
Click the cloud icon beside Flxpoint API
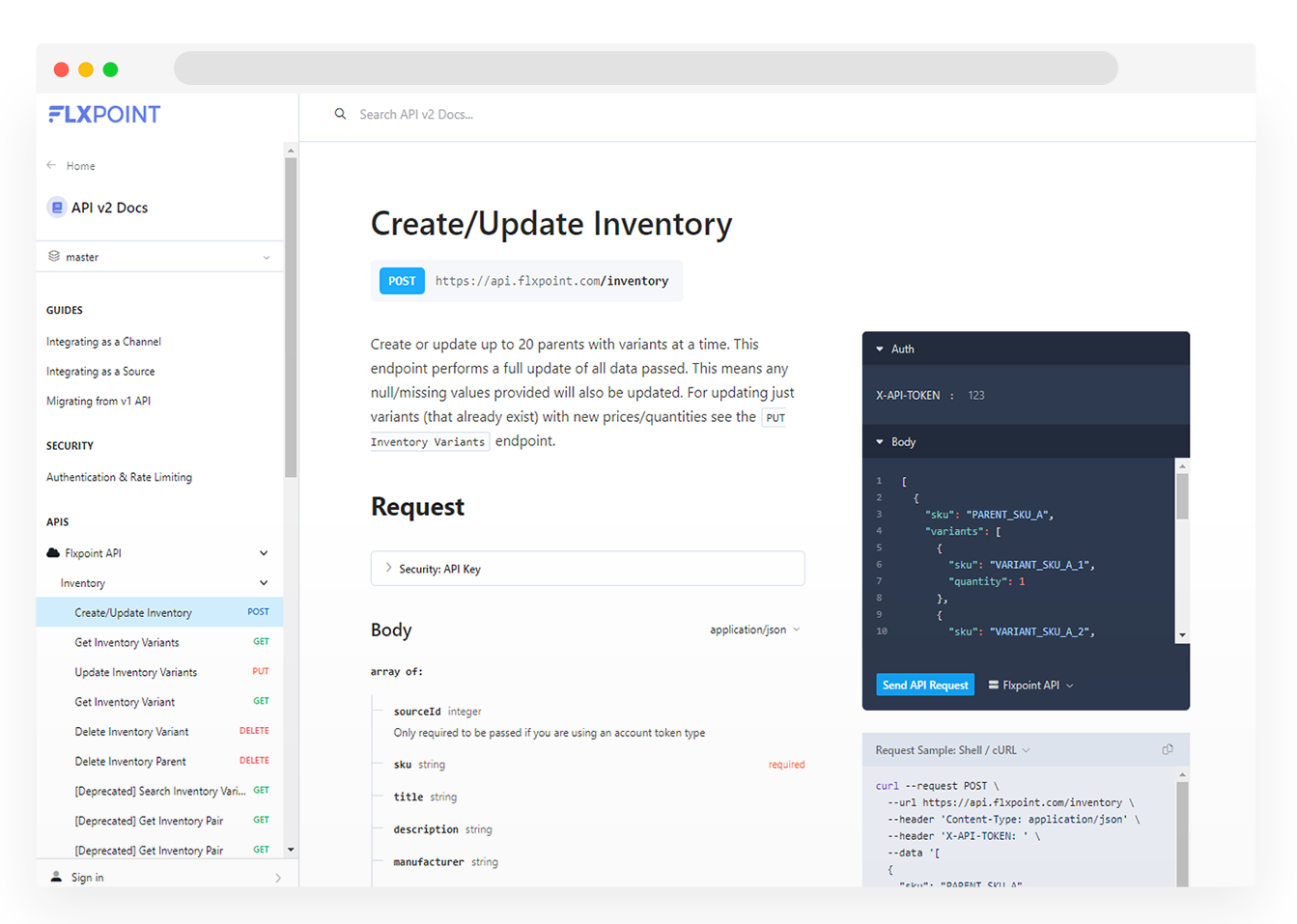53,553
